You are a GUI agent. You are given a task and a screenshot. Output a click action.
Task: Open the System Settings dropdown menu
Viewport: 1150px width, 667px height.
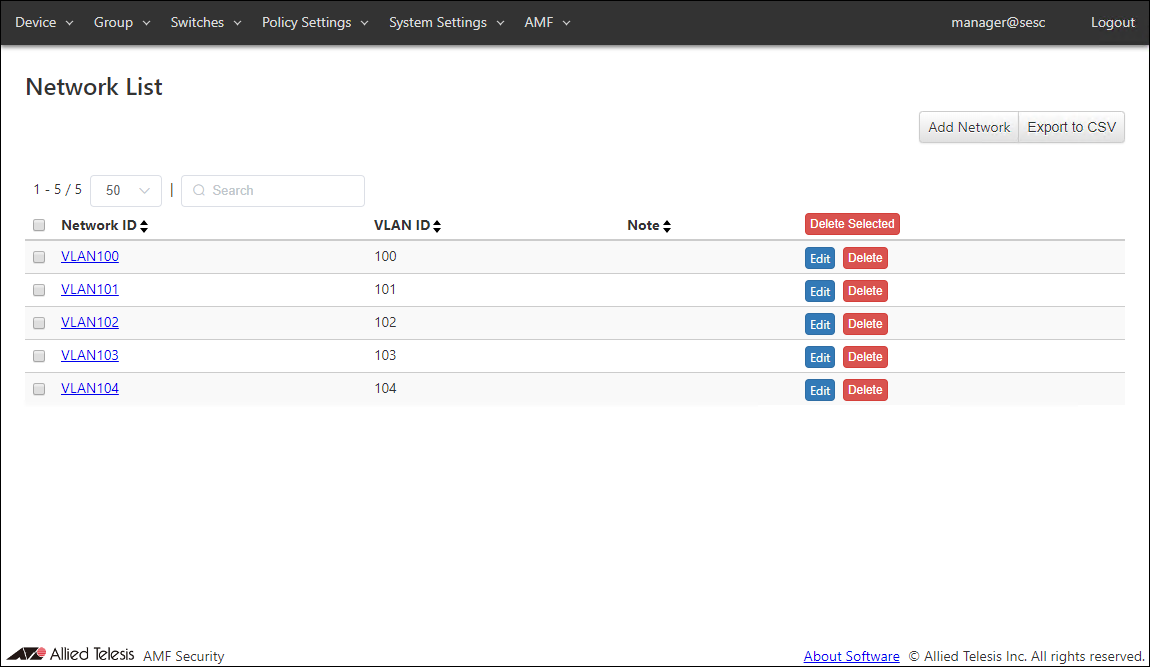coord(446,22)
